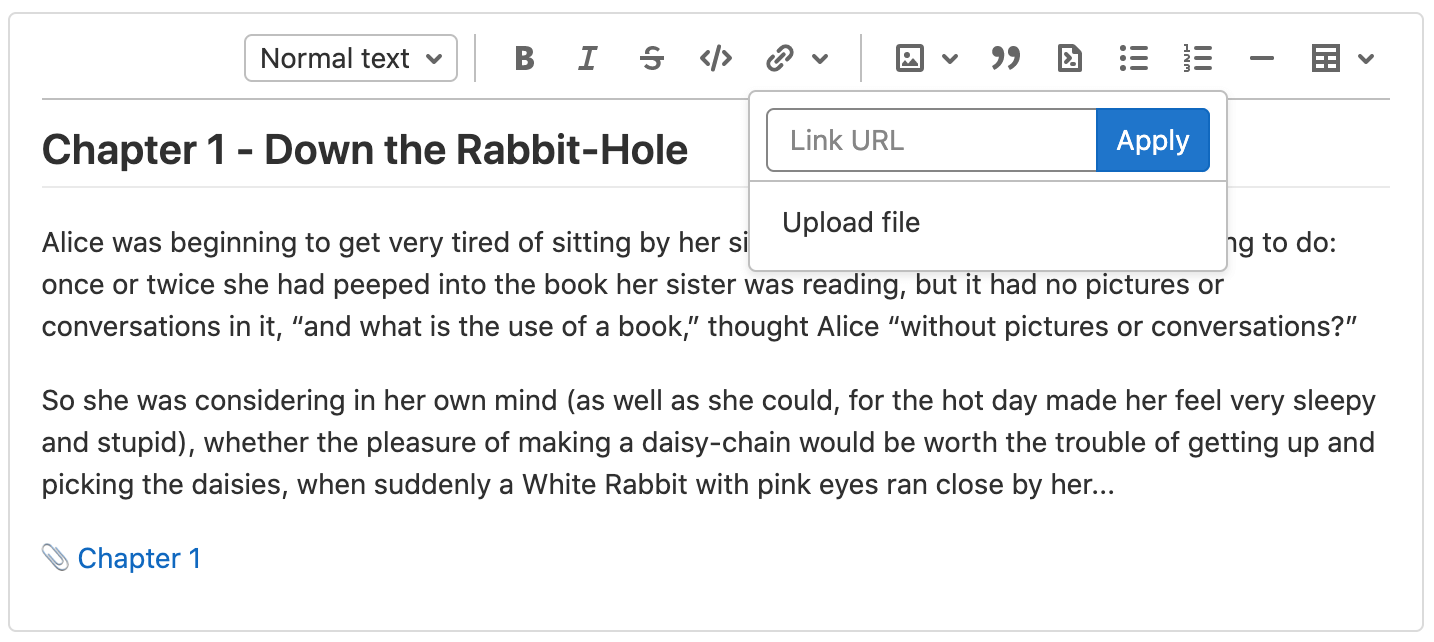Screen dimensions: 1434x642
Task: Select Upload file from the link menu
Action: click(x=851, y=222)
